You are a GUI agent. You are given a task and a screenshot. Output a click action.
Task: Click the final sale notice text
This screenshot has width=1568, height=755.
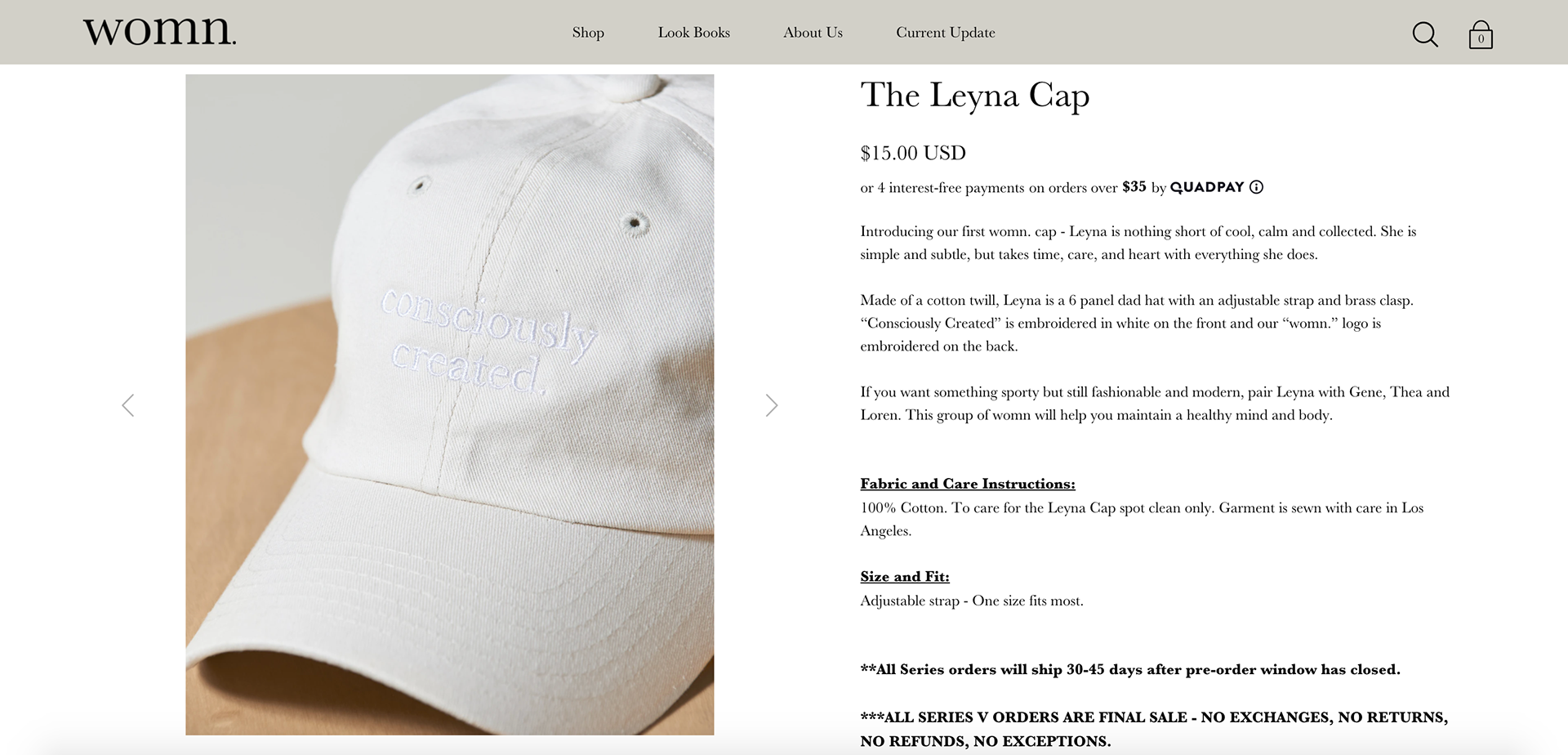point(1154,729)
